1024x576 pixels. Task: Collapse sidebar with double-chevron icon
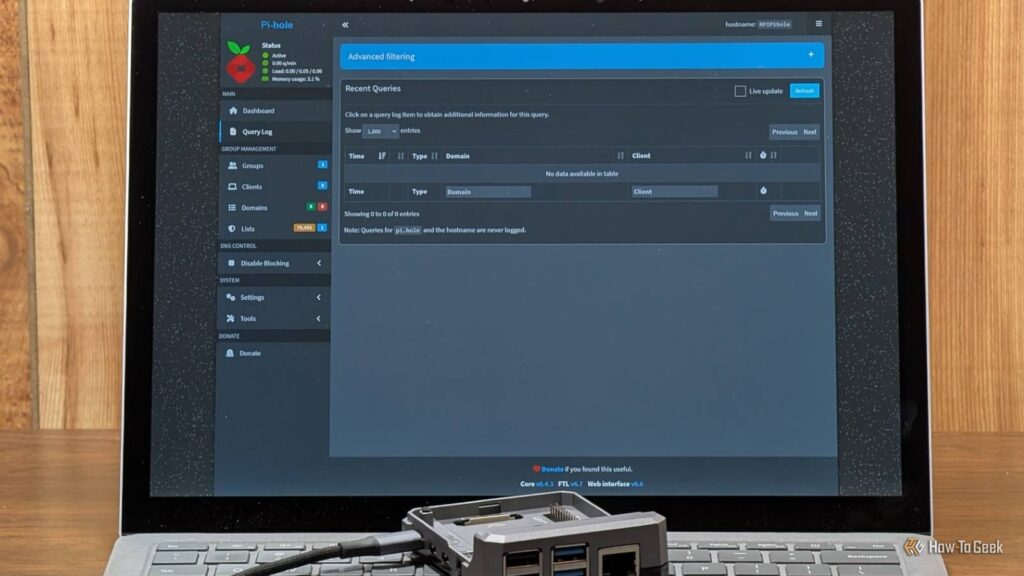click(x=345, y=25)
